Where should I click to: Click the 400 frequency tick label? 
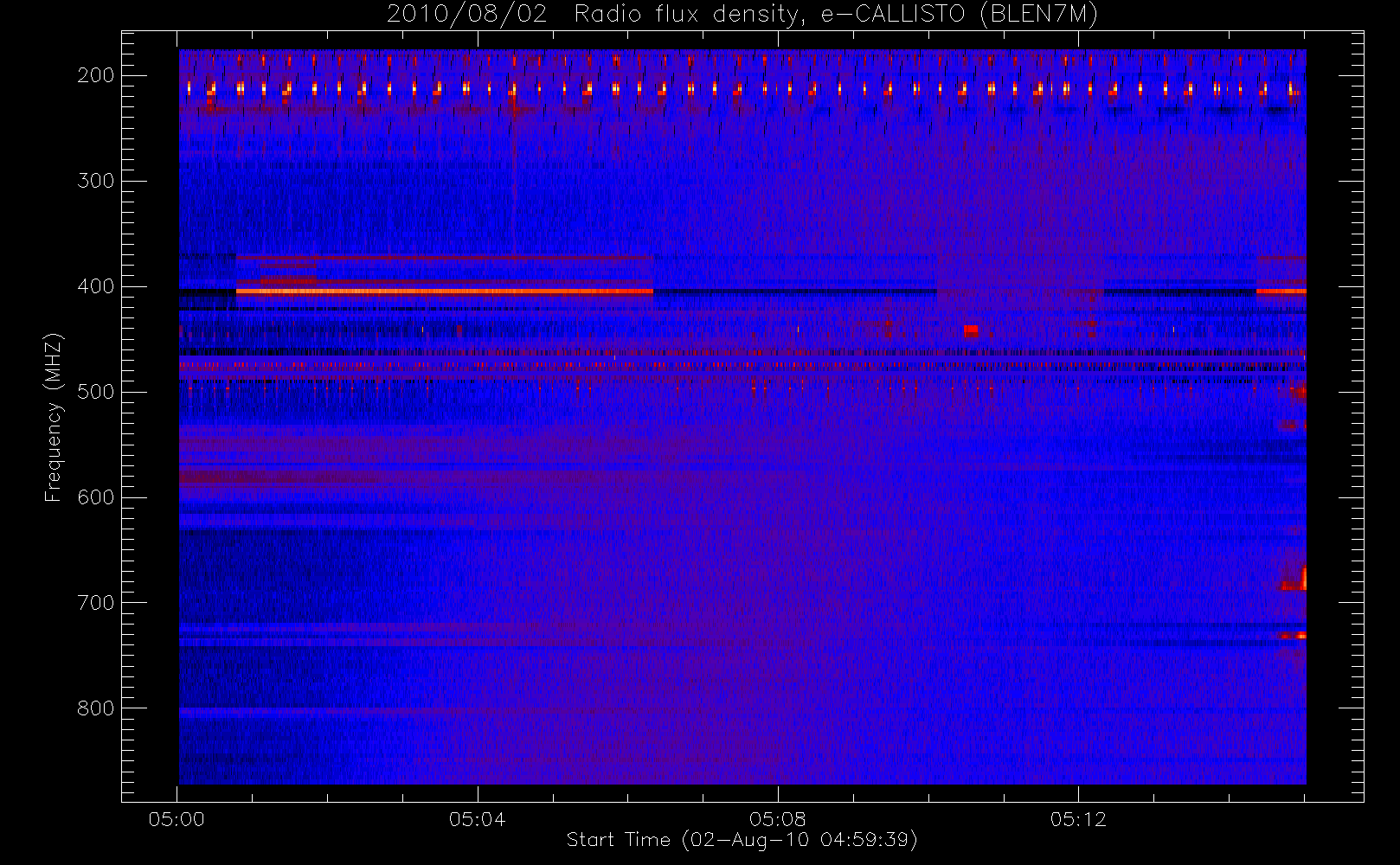pos(96,286)
